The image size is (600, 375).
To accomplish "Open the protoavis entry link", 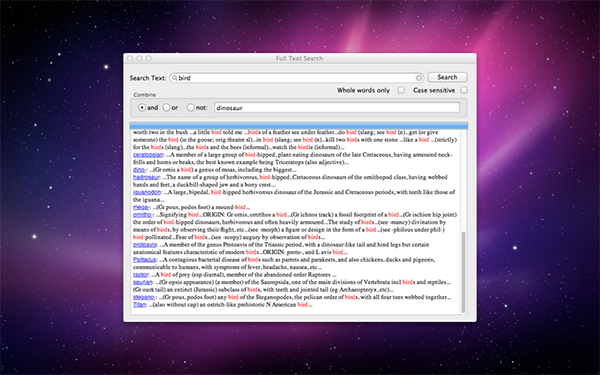I will [x=145, y=245].
